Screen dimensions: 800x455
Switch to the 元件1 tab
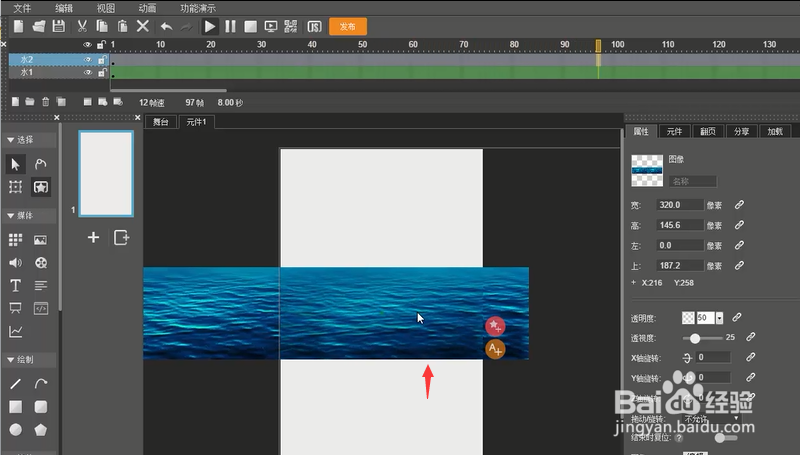click(x=196, y=122)
